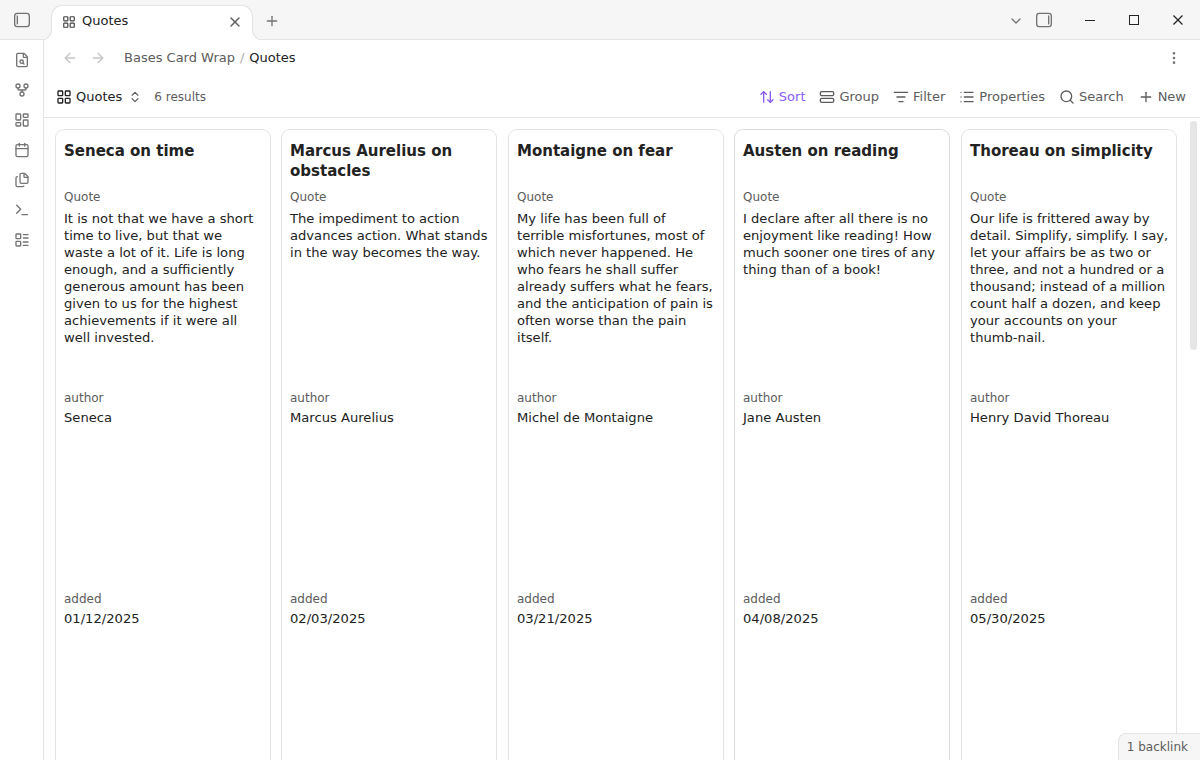Click added date 02/03/2025
This screenshot has width=1200, height=760.
[x=328, y=619]
